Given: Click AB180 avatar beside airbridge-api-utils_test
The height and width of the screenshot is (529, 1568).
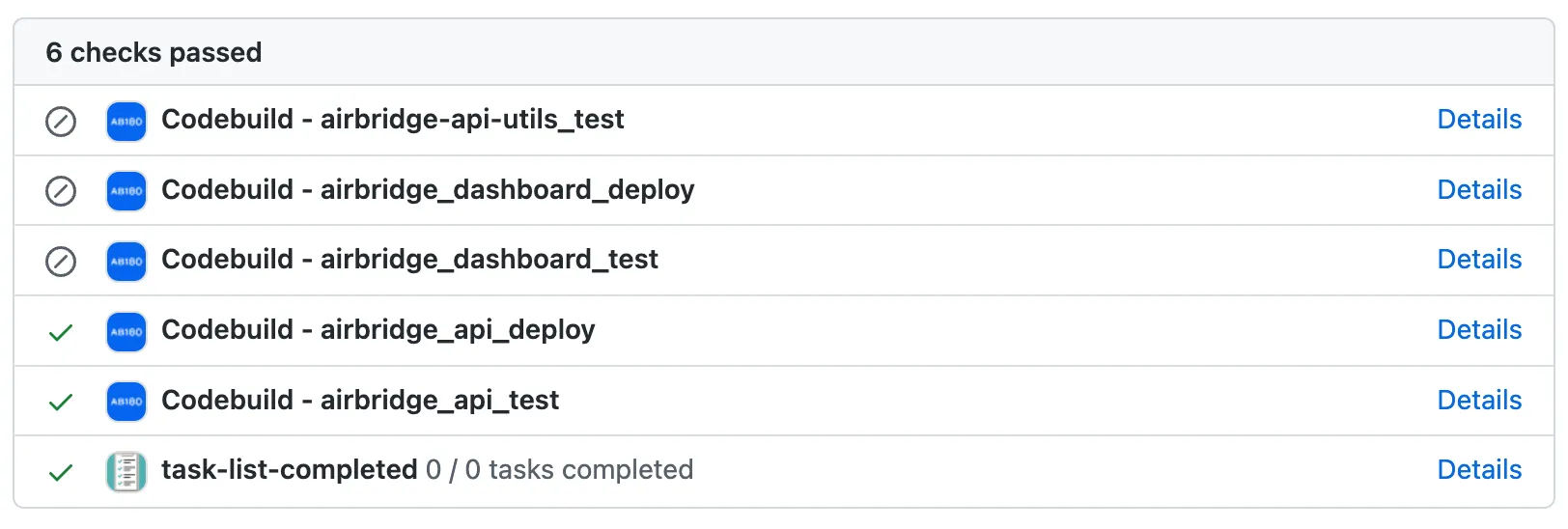Looking at the screenshot, I should click(x=126, y=122).
